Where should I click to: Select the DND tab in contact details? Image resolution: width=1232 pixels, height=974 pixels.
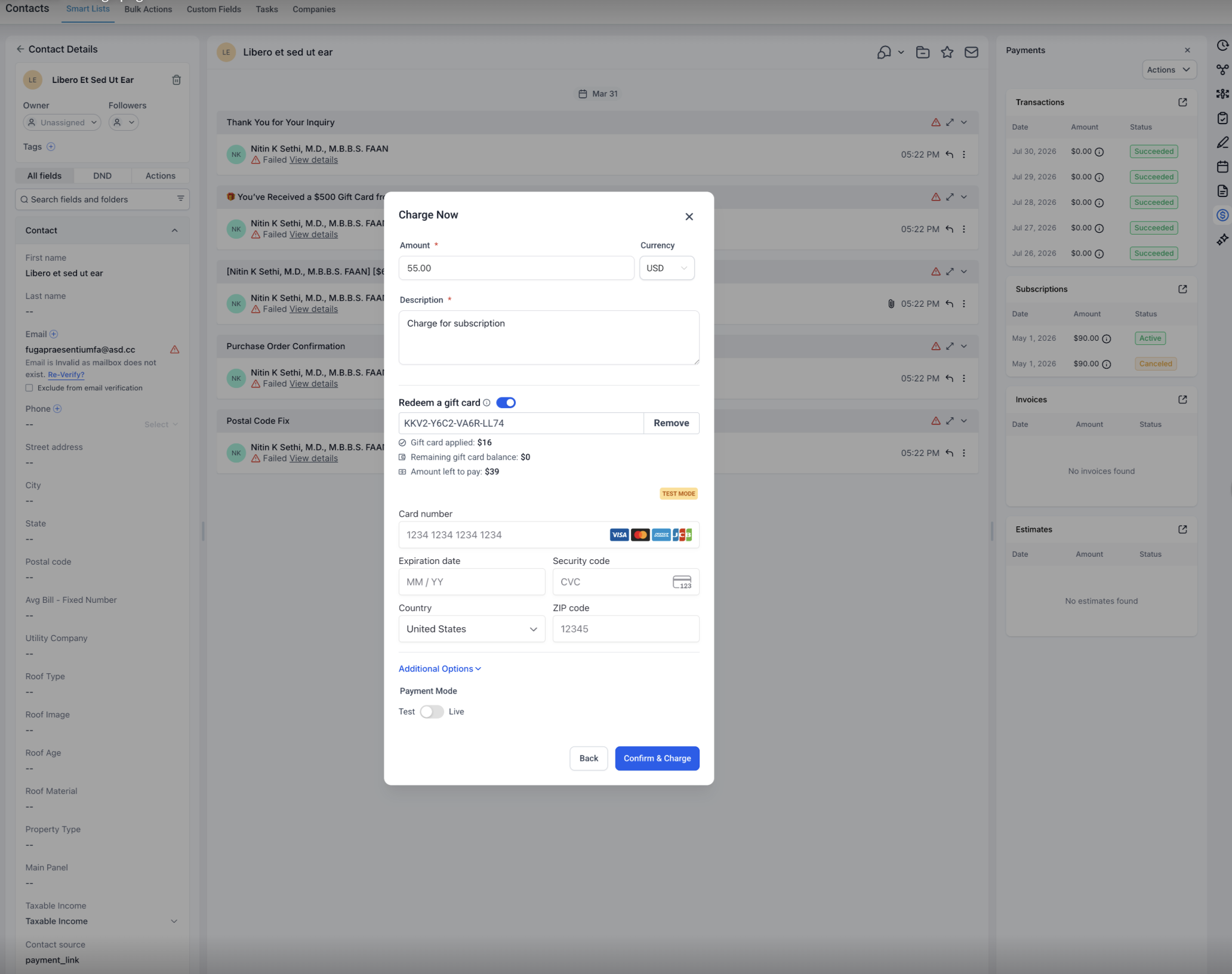pyautogui.click(x=102, y=176)
